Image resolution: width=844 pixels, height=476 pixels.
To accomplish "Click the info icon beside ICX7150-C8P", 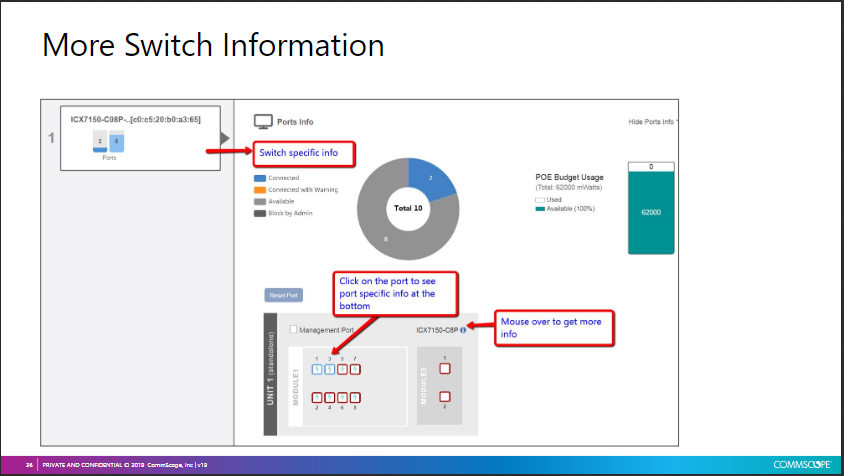I will [464, 330].
